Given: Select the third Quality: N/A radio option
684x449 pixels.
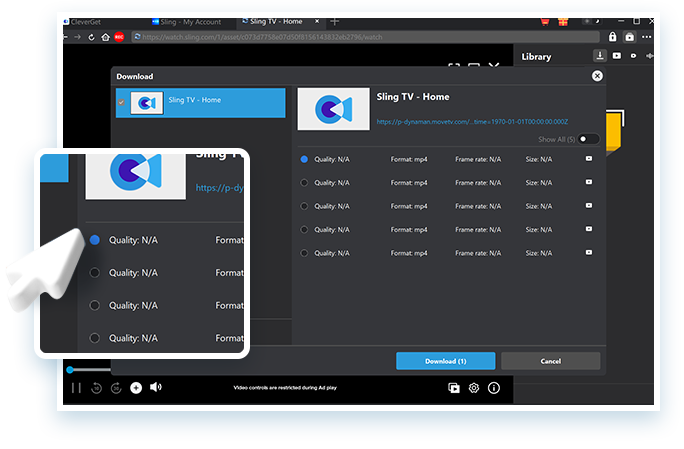Looking at the screenshot, I should (304, 206).
